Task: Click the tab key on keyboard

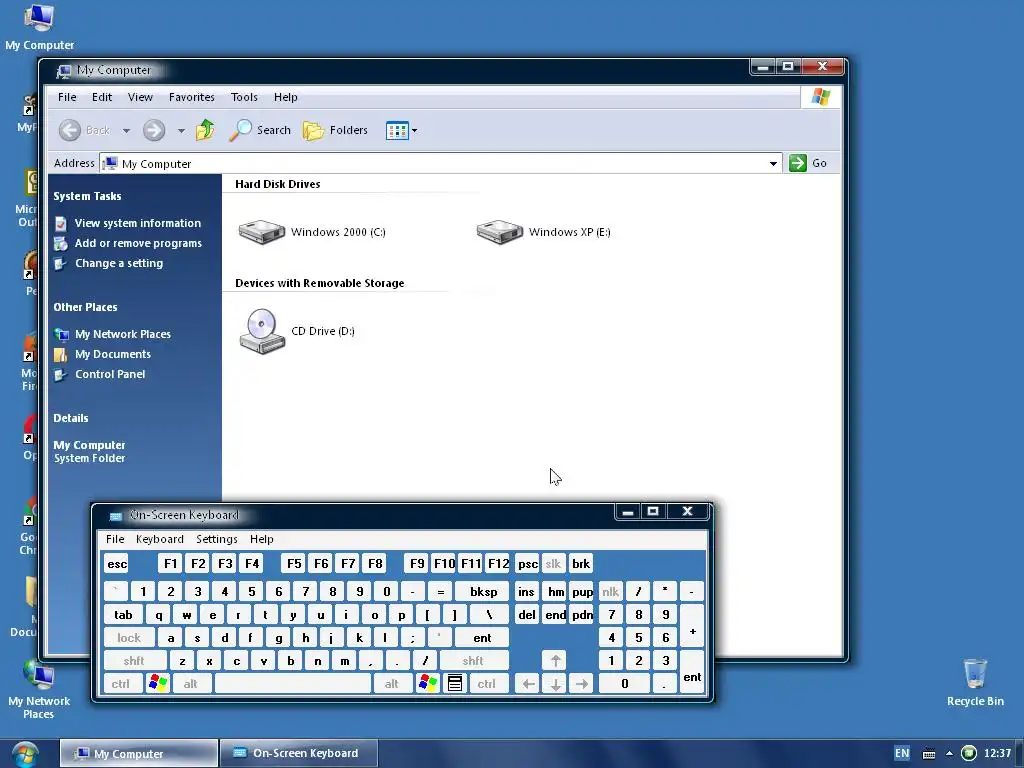Action: [123, 615]
